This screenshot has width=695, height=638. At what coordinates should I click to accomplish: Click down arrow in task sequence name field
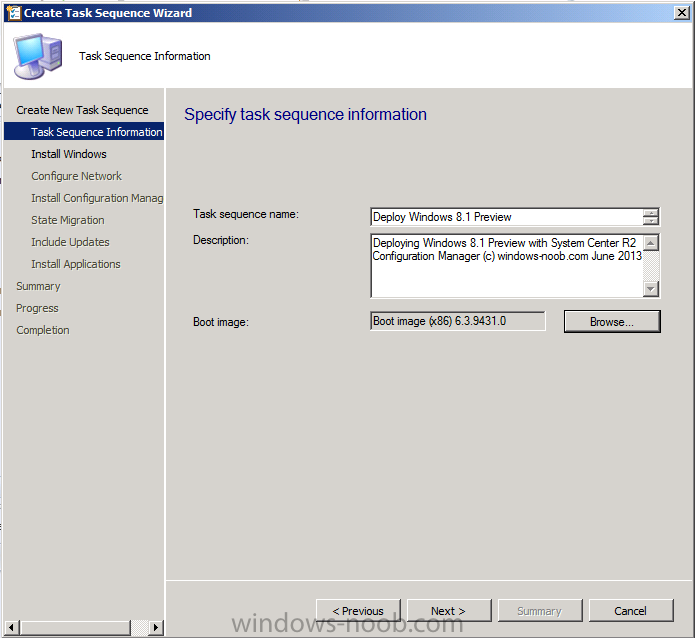tap(651, 221)
